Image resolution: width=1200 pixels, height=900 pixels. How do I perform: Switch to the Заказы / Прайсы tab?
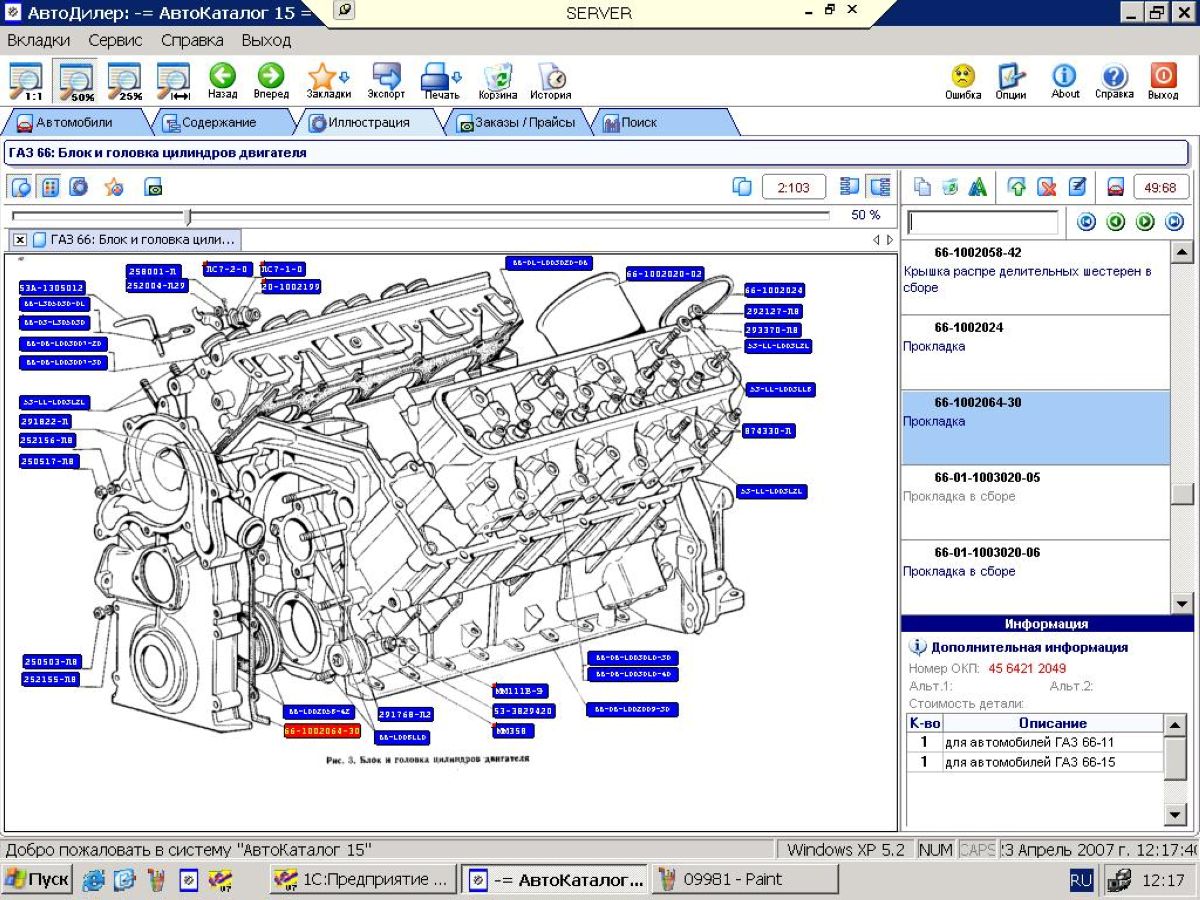tap(516, 123)
